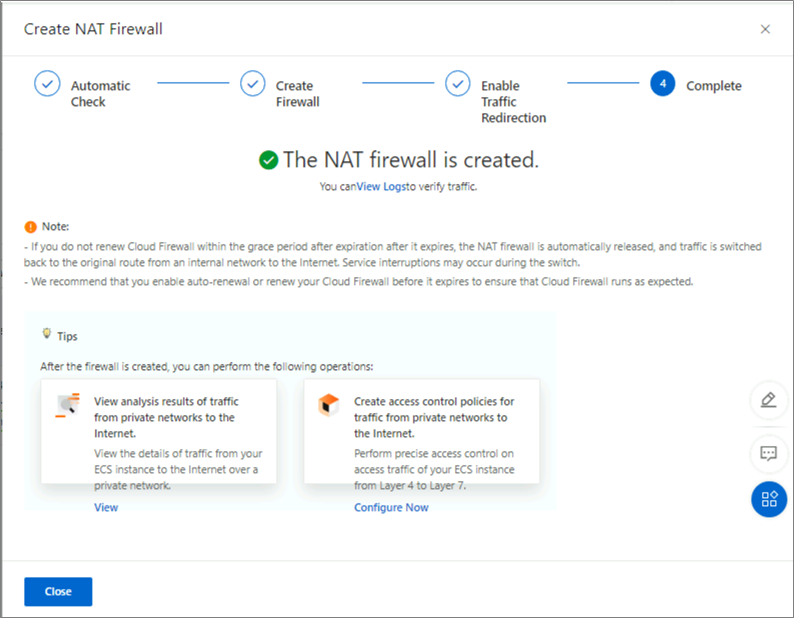Select the create access control policies card
Image resolution: width=794 pixels, height=618 pixels.
(x=421, y=432)
